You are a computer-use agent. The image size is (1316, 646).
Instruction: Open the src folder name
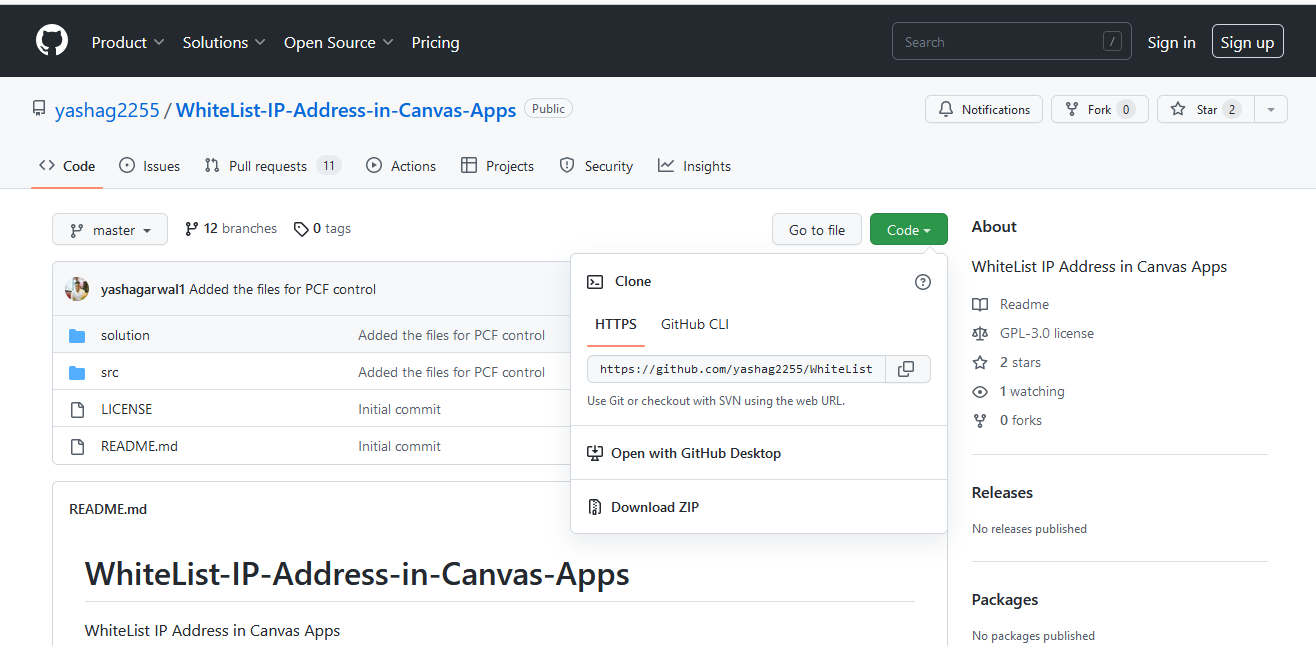click(109, 372)
